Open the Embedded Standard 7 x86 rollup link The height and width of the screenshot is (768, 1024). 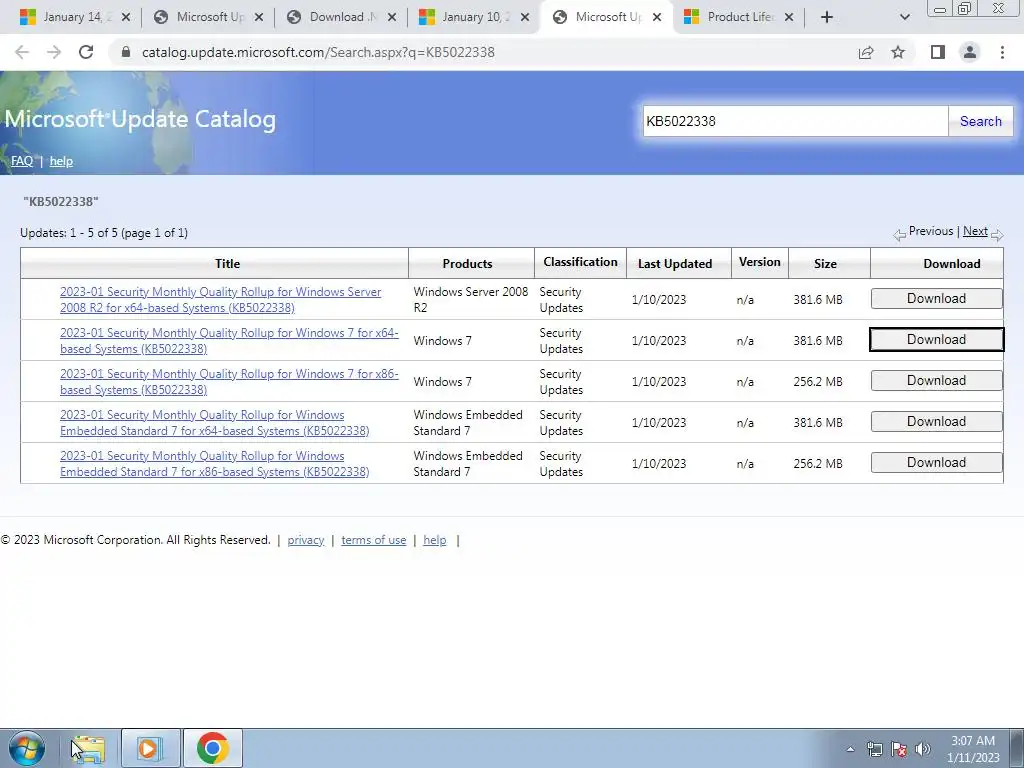214,464
